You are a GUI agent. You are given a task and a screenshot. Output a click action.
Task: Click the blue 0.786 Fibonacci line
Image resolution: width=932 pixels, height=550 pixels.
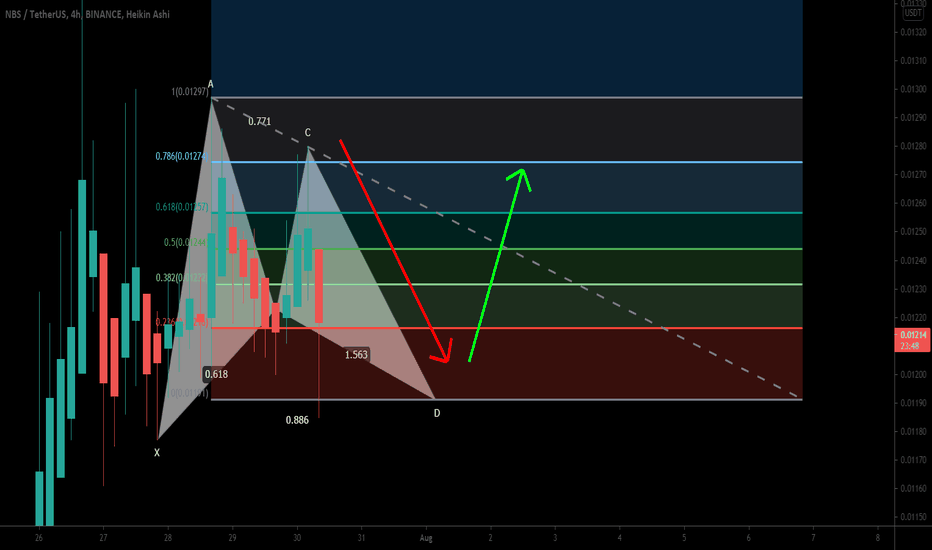pos(506,162)
